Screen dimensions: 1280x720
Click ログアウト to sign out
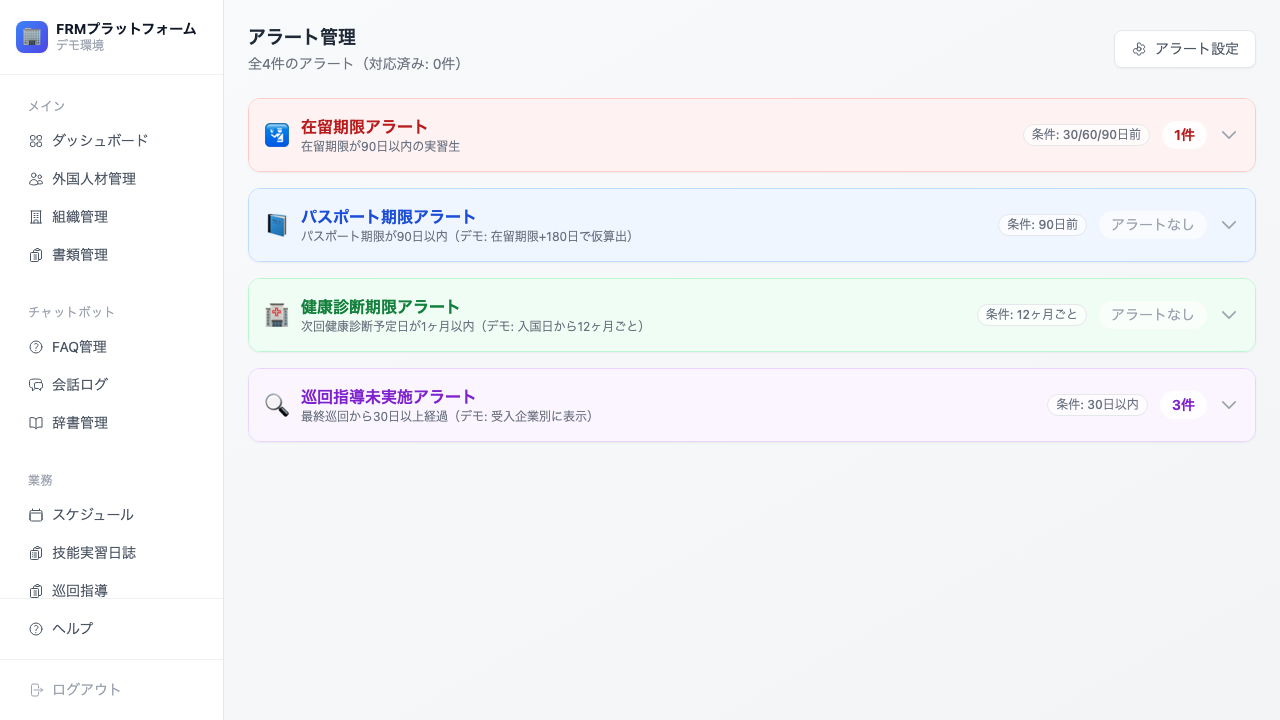112,690
